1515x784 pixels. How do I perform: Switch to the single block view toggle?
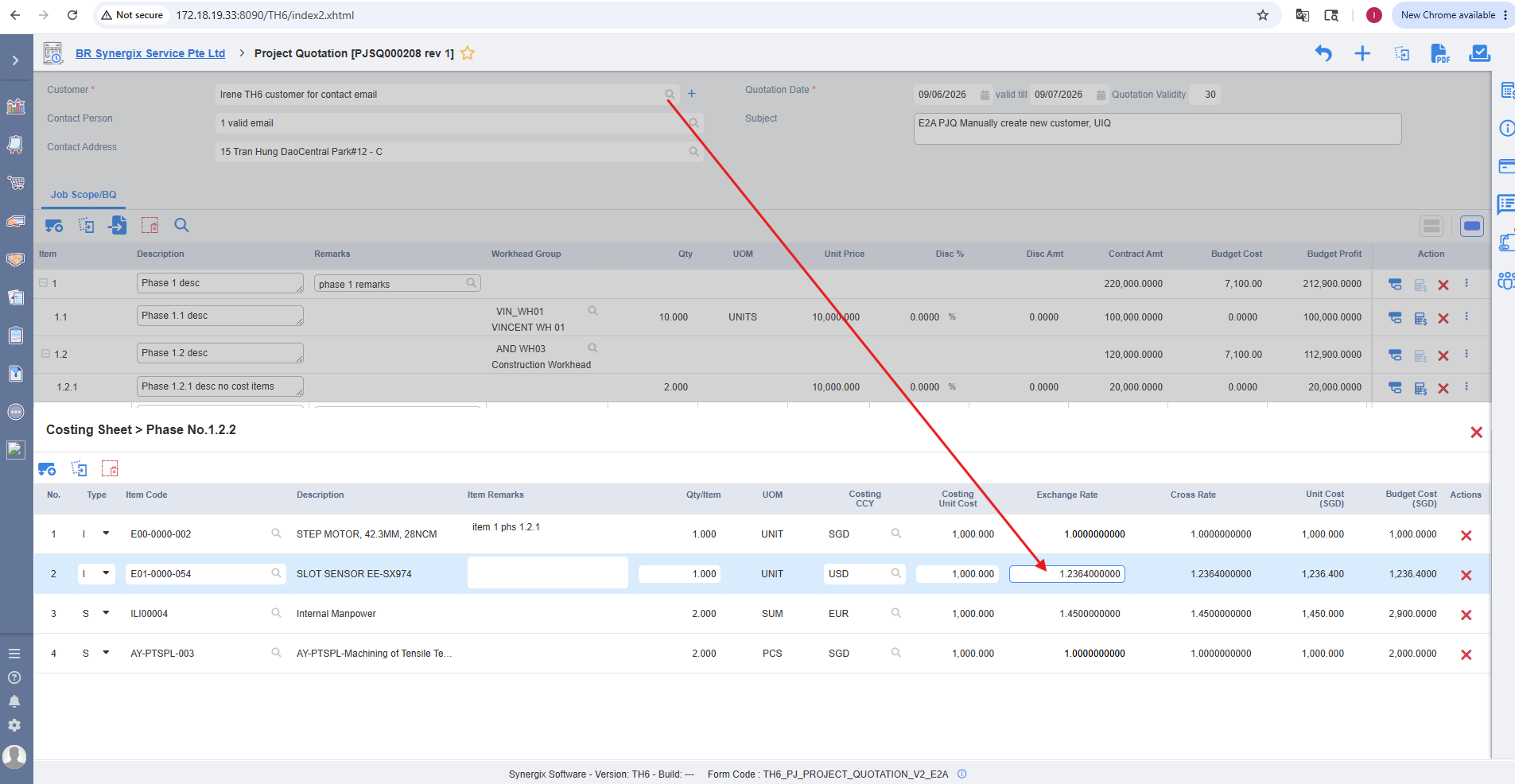(x=1472, y=226)
